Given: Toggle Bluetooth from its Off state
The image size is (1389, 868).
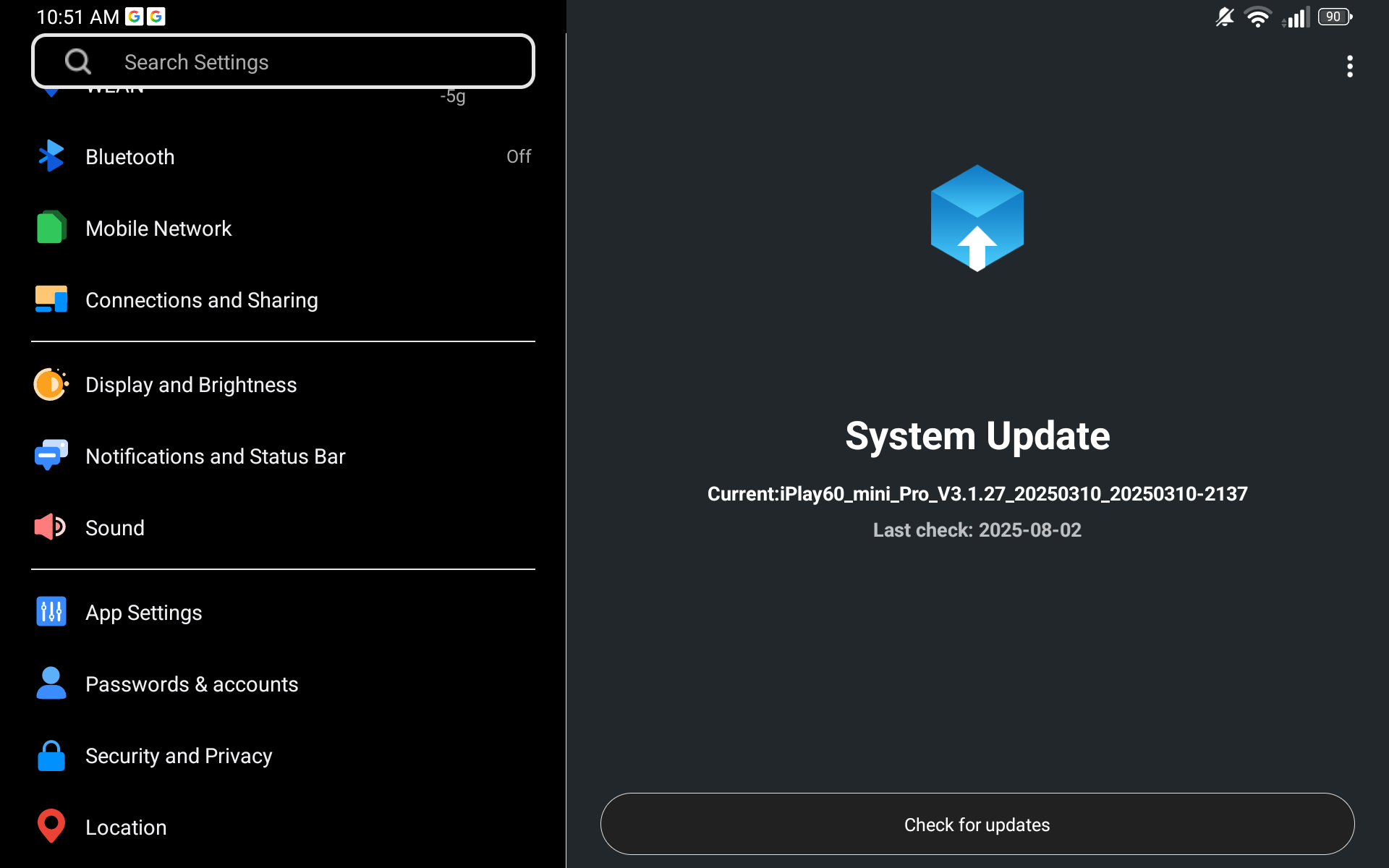Looking at the screenshot, I should [519, 156].
